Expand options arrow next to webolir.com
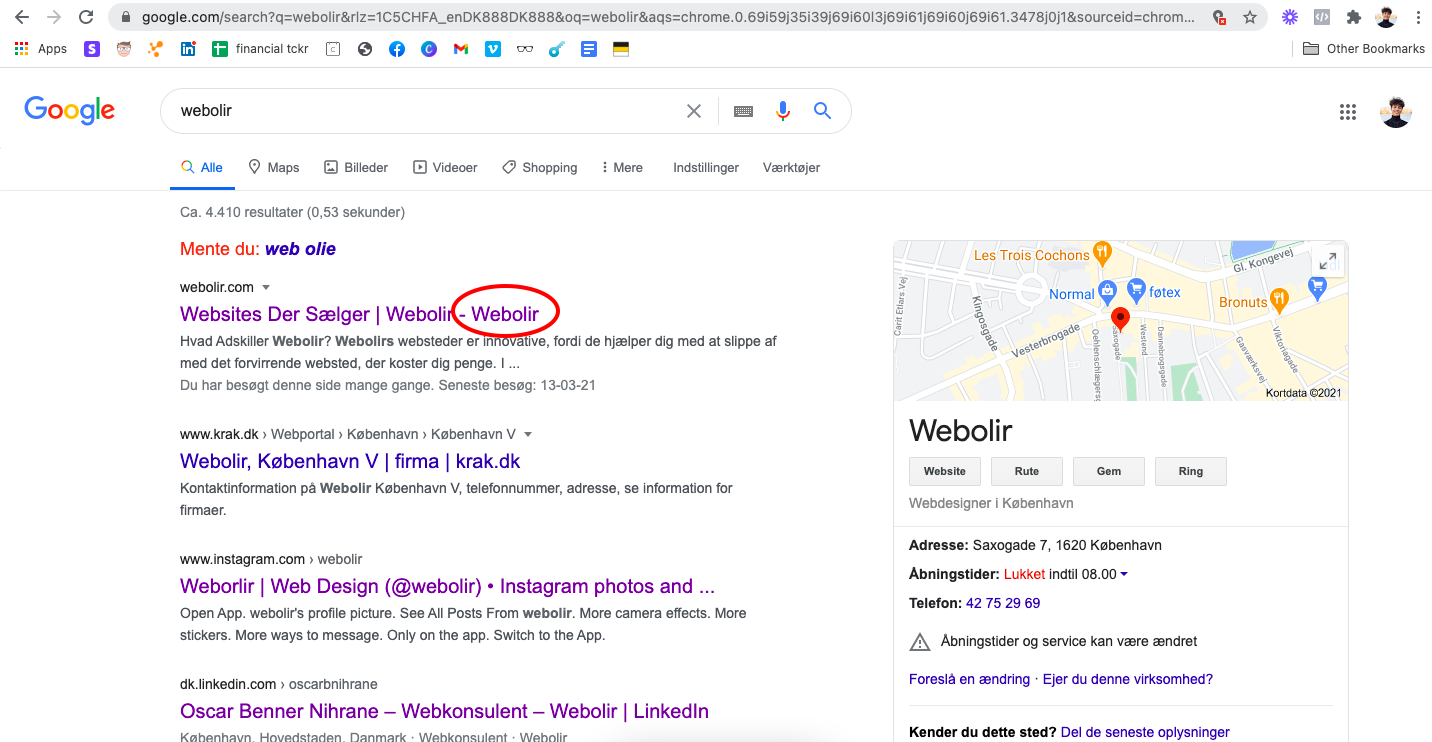Screen dimensions: 1432x742 [266, 288]
